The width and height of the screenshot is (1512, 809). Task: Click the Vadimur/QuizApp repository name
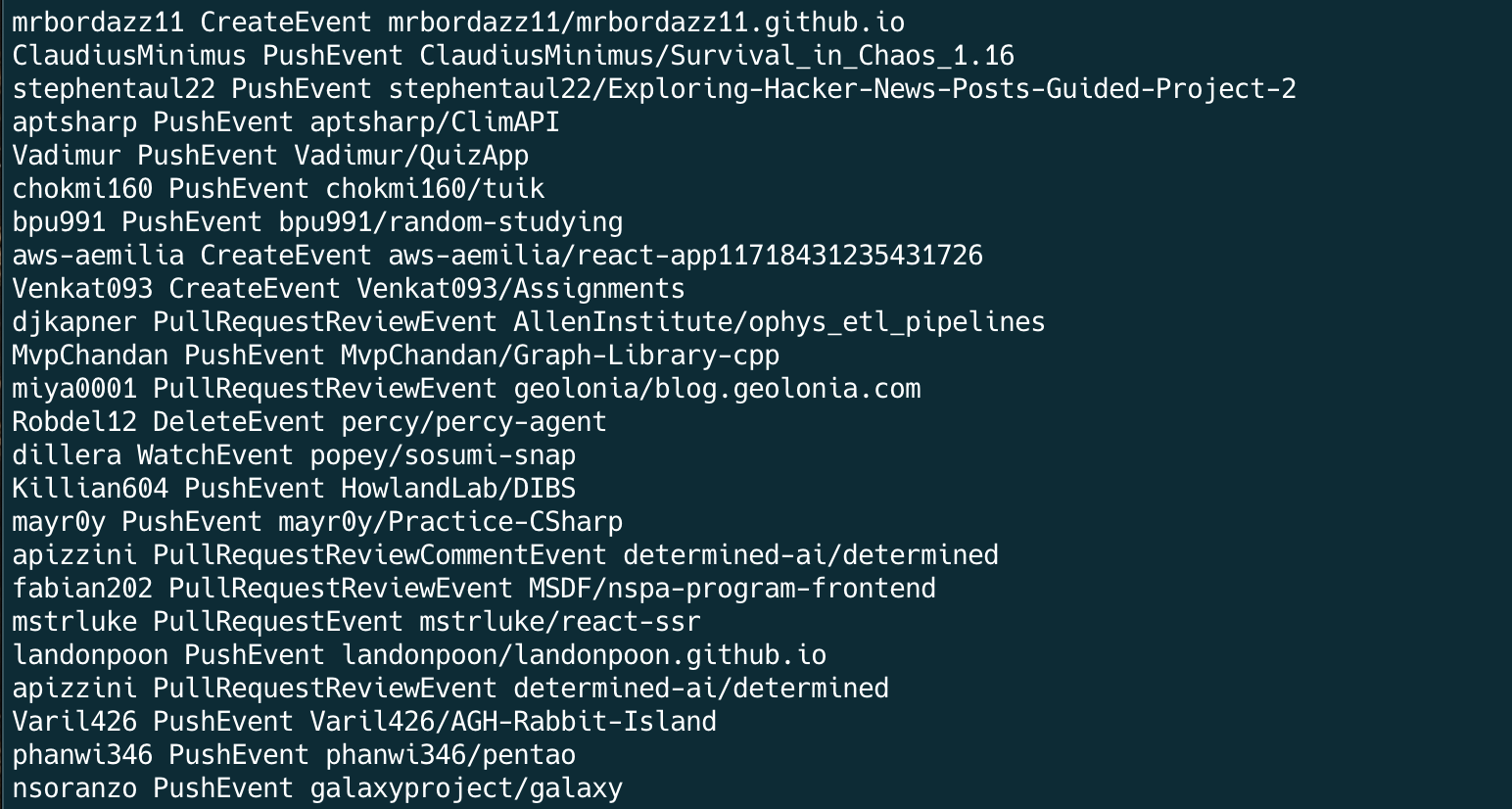411,155
